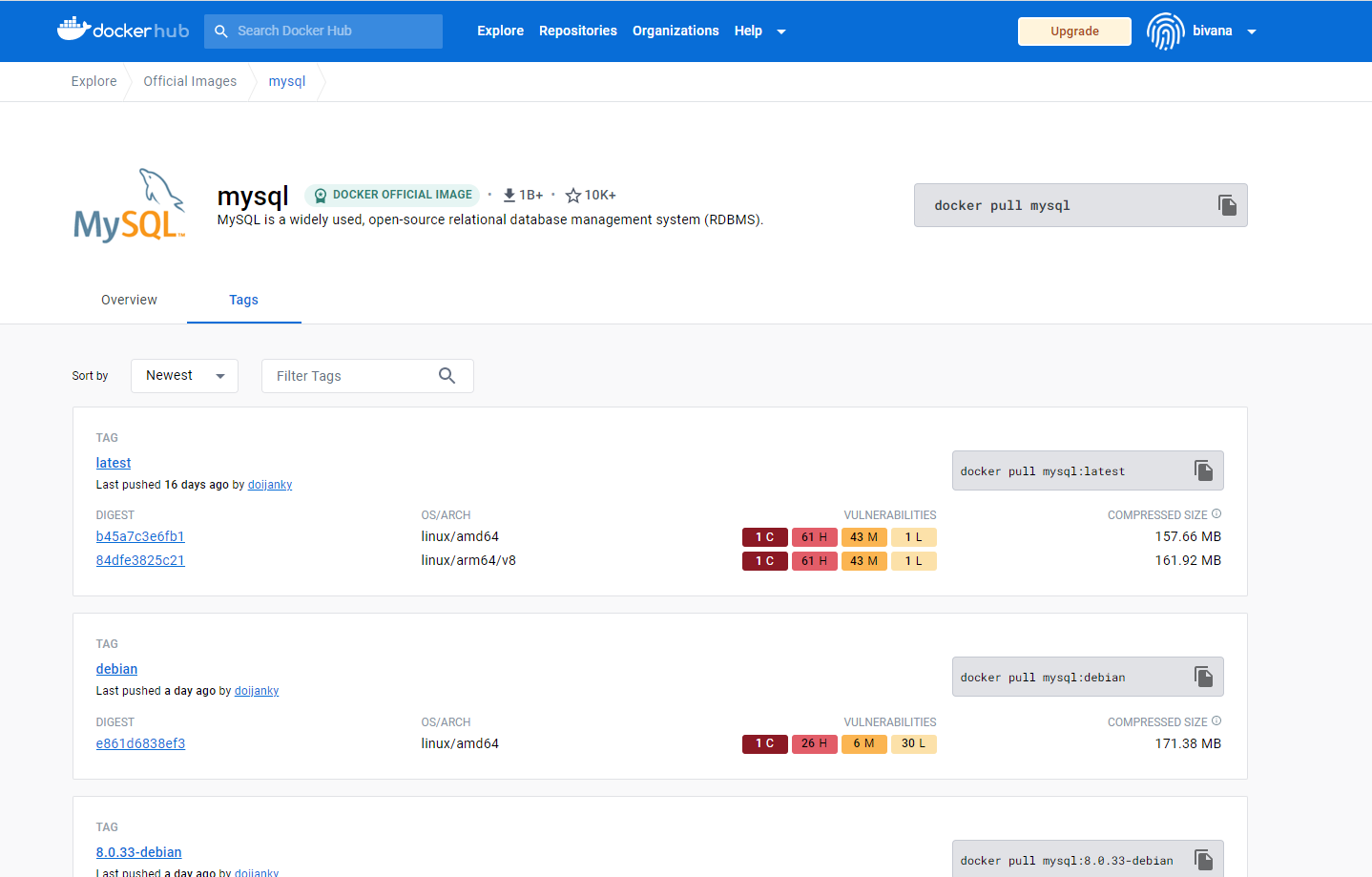Open the latest tag link

point(114,463)
